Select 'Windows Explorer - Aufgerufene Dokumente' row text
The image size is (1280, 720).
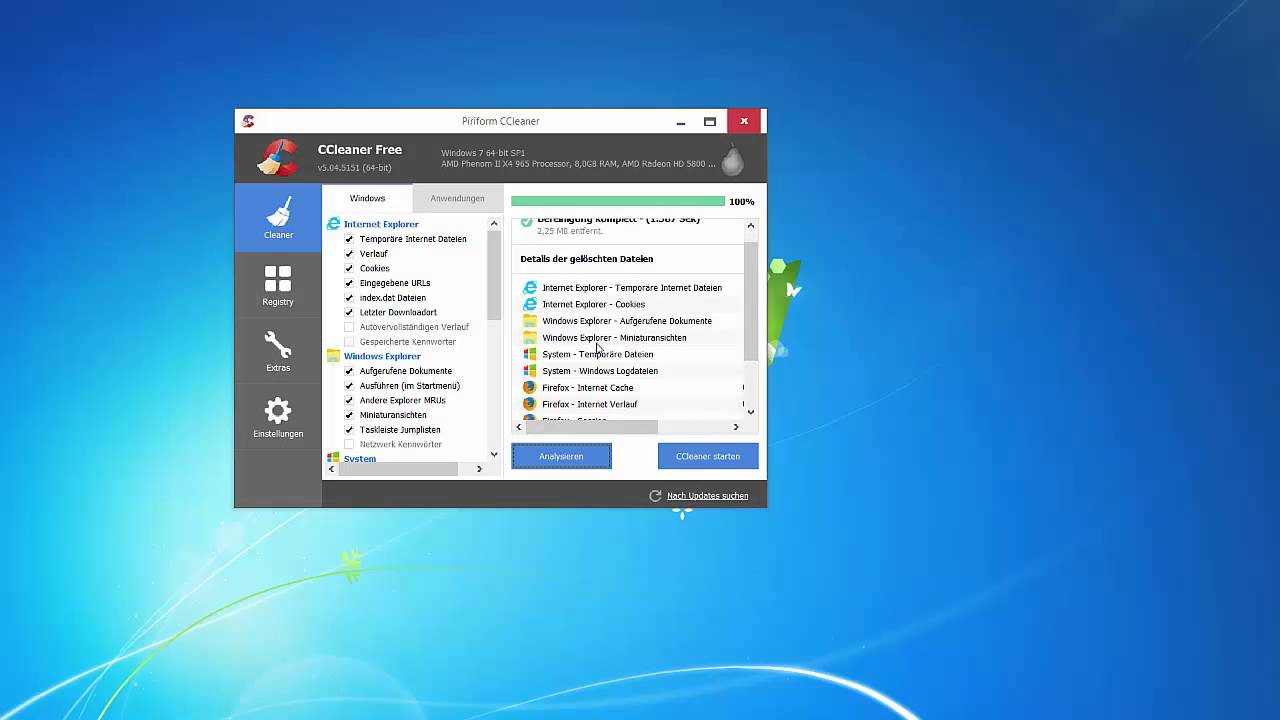[x=627, y=321]
